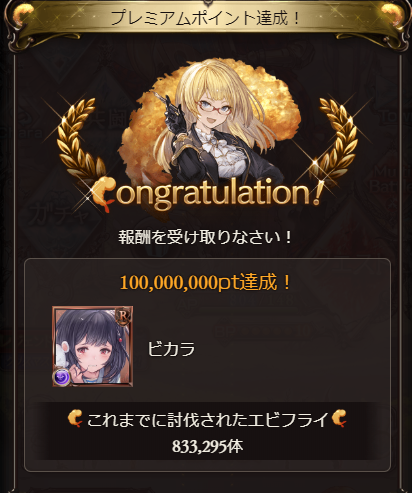Select the ビカラ reward character thumbnail
The image size is (412, 493).
(x=93, y=346)
